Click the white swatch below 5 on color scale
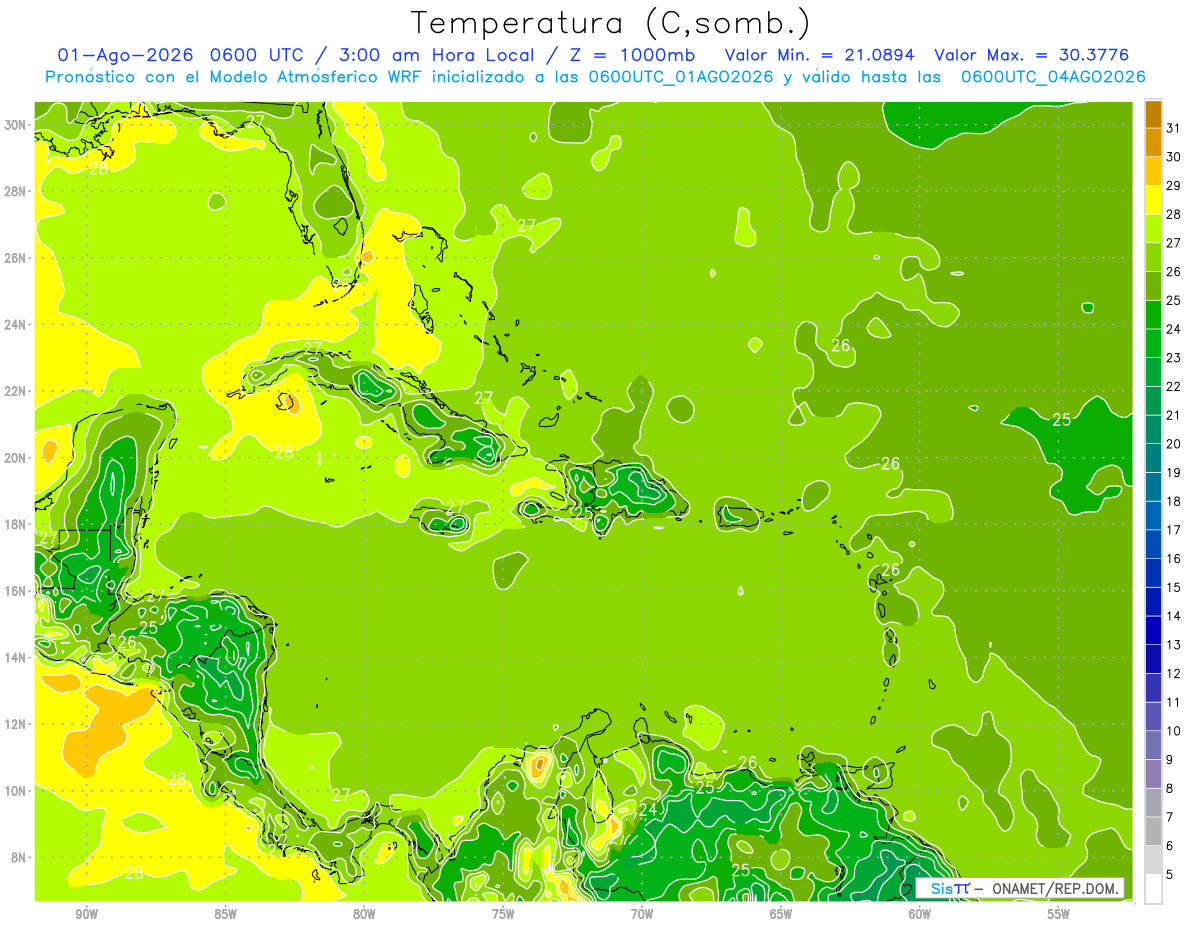Screen dimensions: 1200x927 coord(1153,888)
